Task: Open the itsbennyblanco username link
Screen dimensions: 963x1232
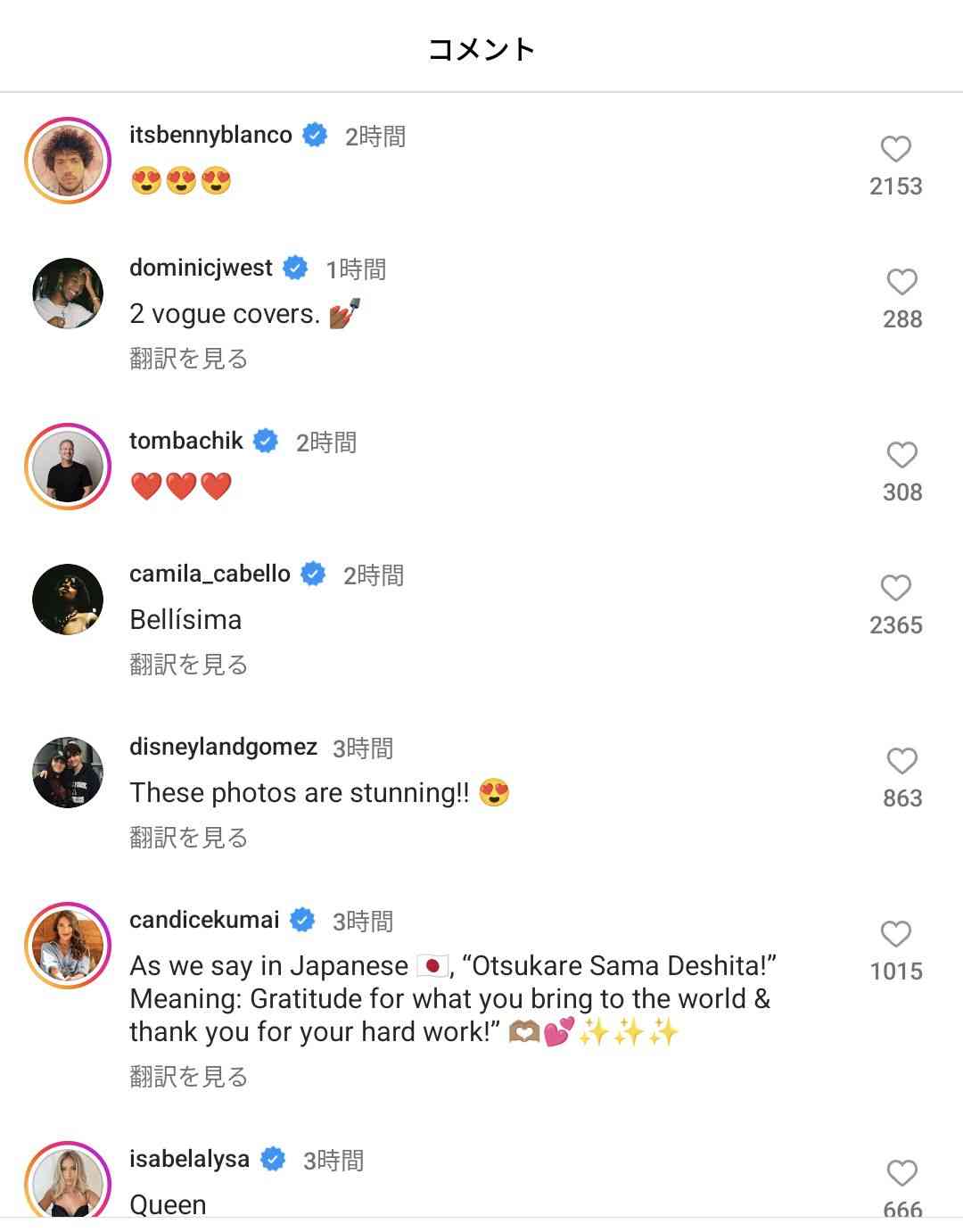Action: pyautogui.click(x=210, y=135)
